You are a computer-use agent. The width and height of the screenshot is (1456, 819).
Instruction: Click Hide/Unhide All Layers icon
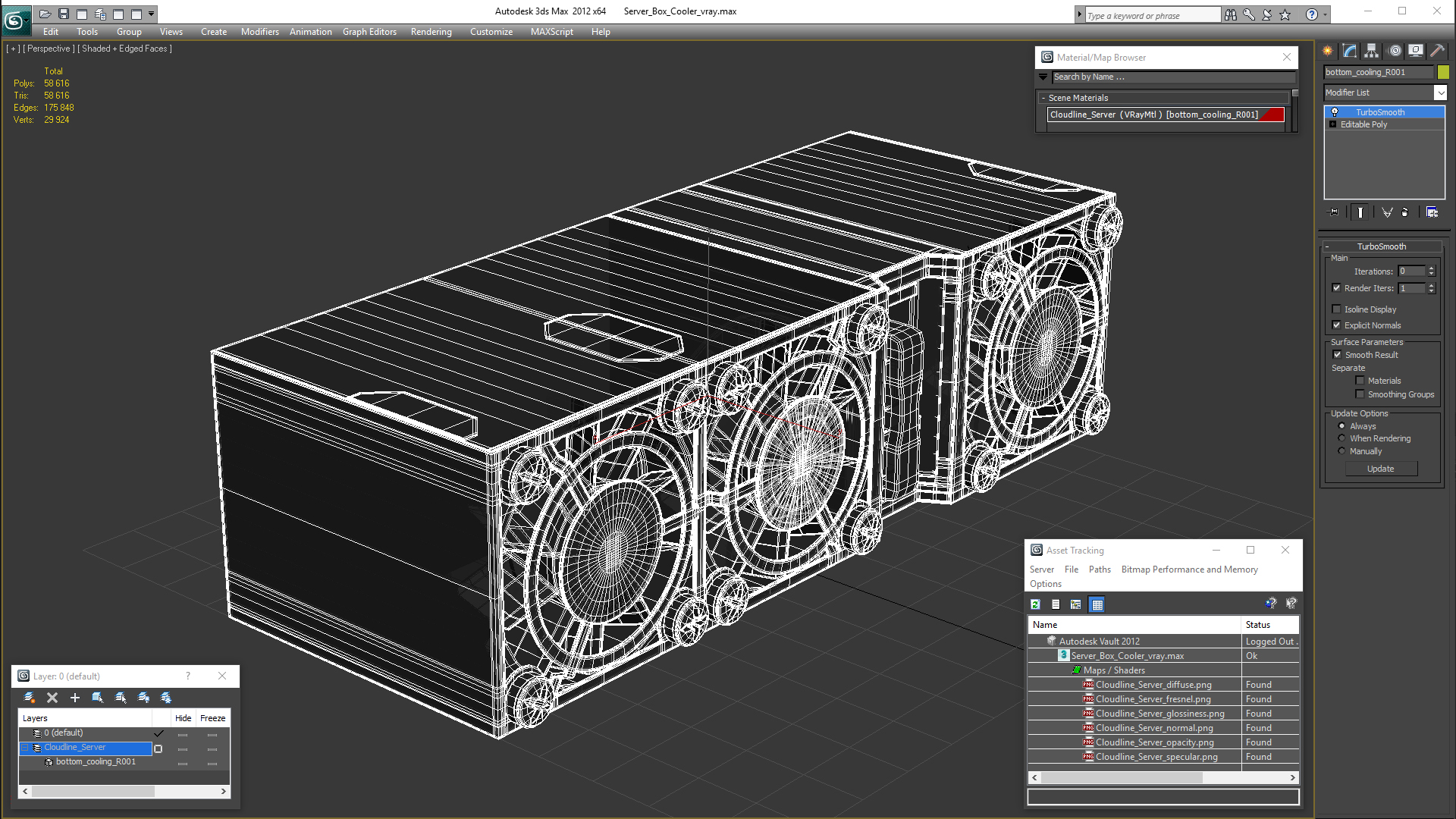(x=143, y=698)
